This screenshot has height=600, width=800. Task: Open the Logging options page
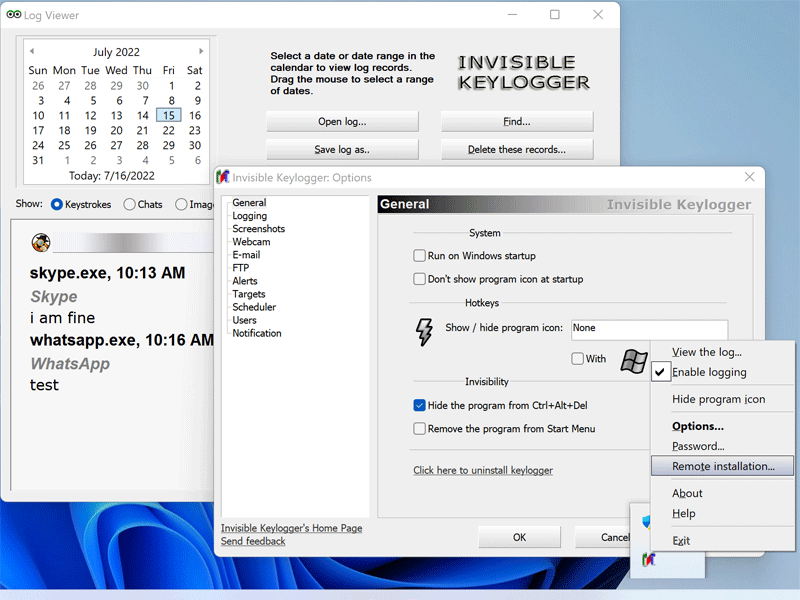tap(249, 216)
